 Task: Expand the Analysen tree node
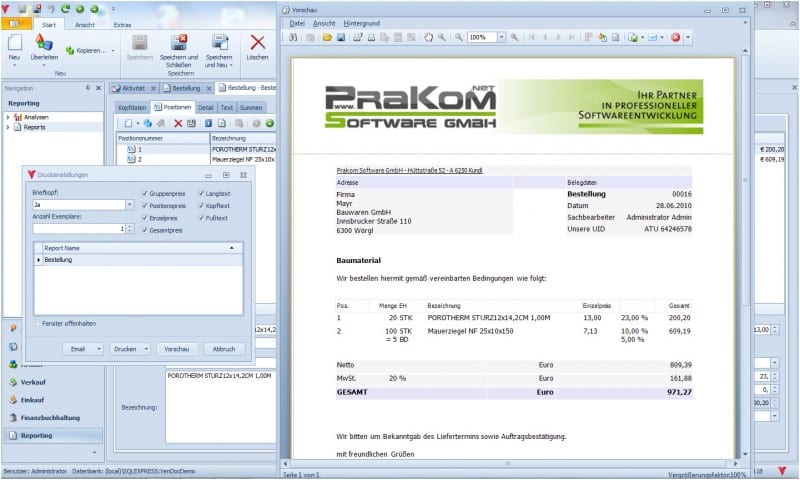[x=8, y=116]
